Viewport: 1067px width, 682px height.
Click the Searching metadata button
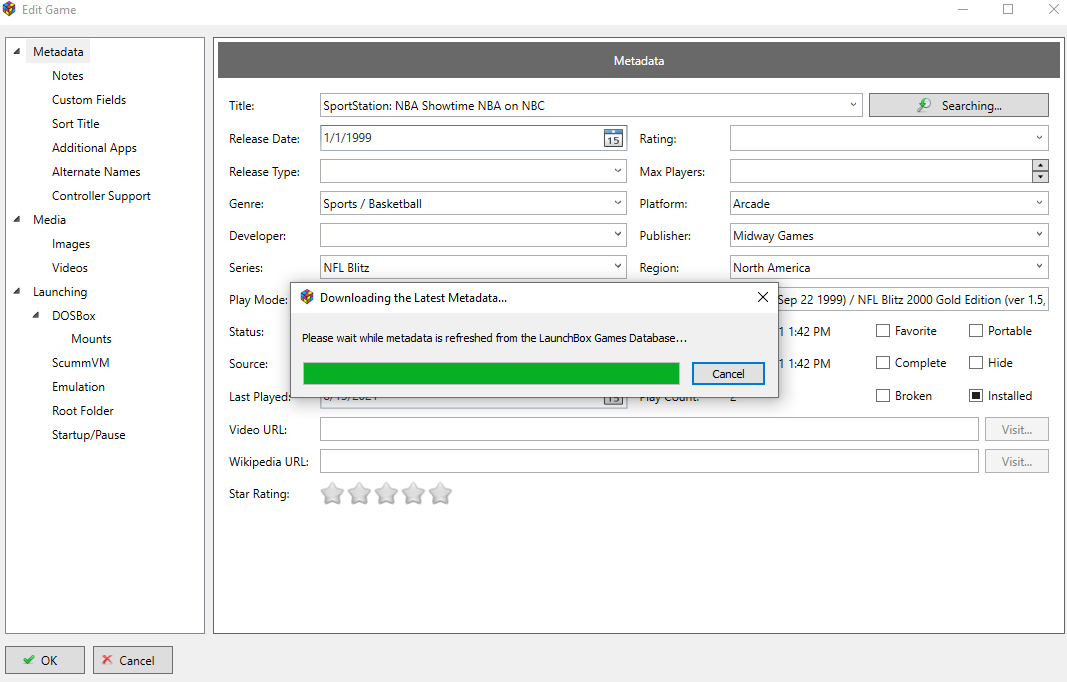[x=958, y=105]
